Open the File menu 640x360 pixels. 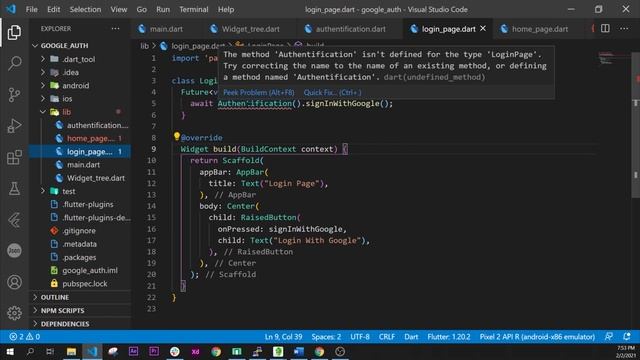point(31,9)
